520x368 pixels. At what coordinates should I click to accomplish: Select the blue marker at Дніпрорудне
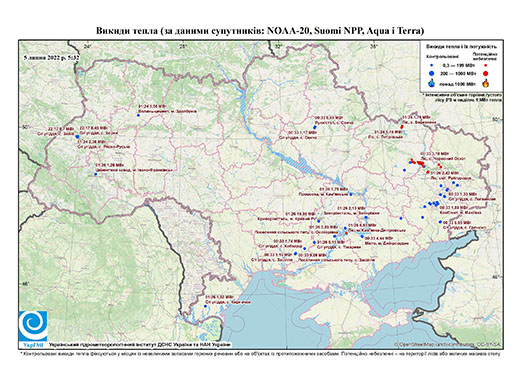[x=362, y=236]
